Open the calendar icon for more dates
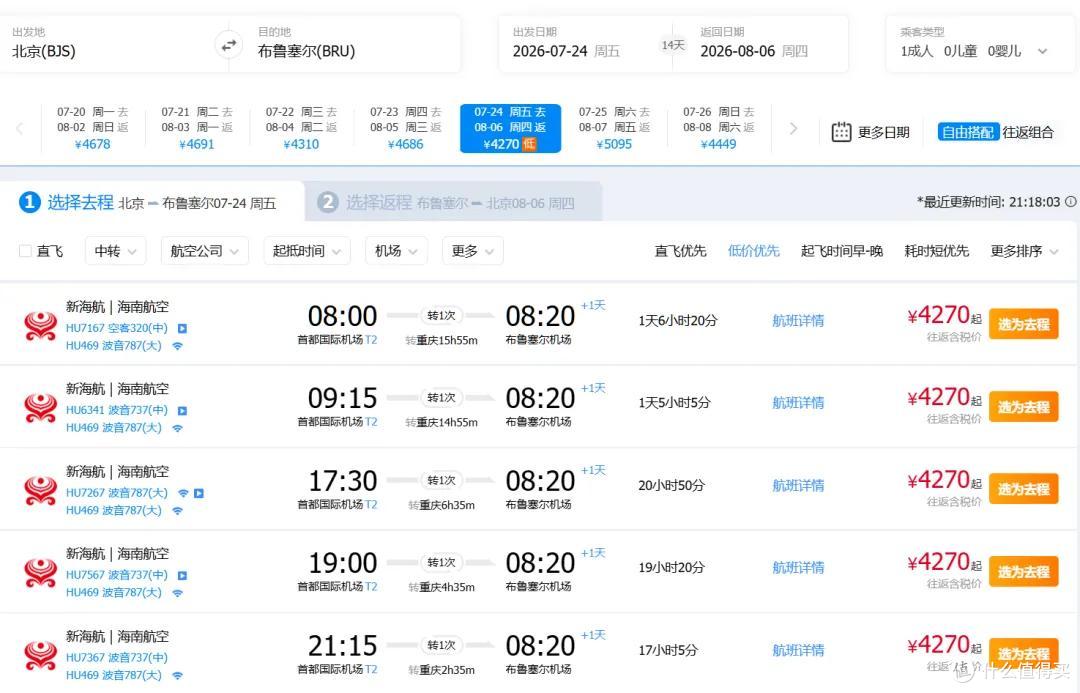This screenshot has height=693, width=1080. pos(841,132)
